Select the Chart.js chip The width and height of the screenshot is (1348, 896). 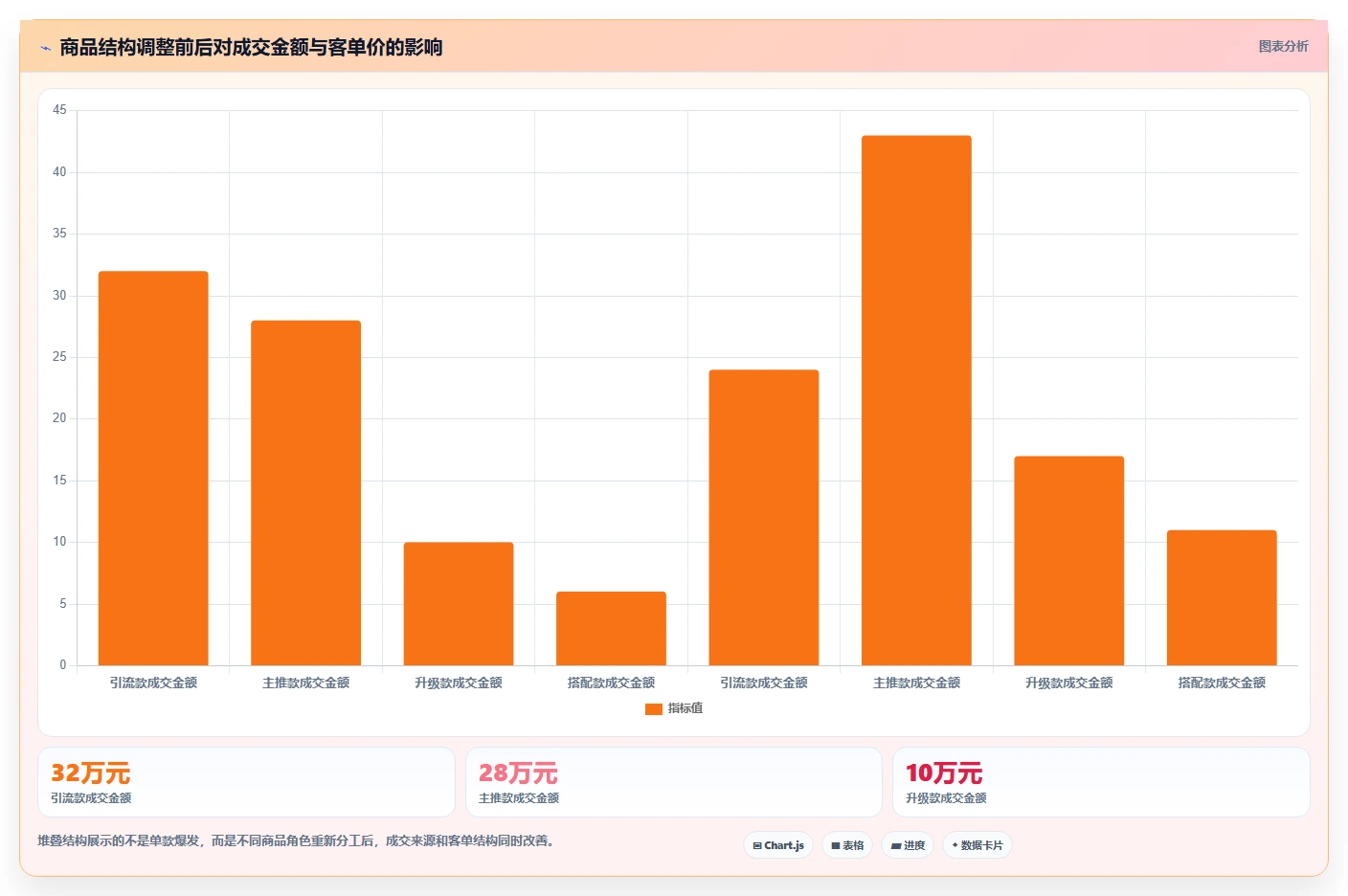[x=778, y=845]
